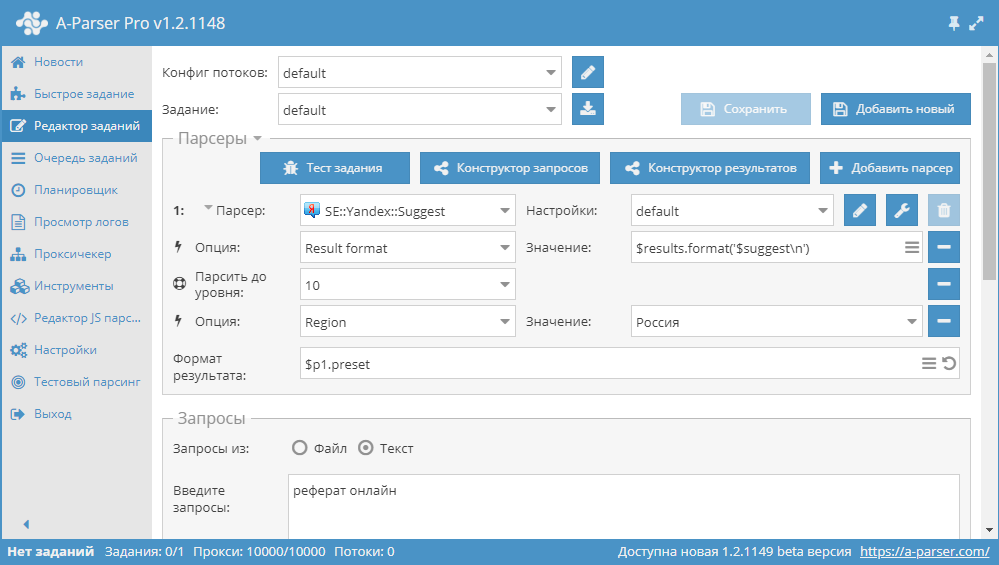Click Потоки: 0 in status bar
This screenshot has width=999, height=565.
364,551
